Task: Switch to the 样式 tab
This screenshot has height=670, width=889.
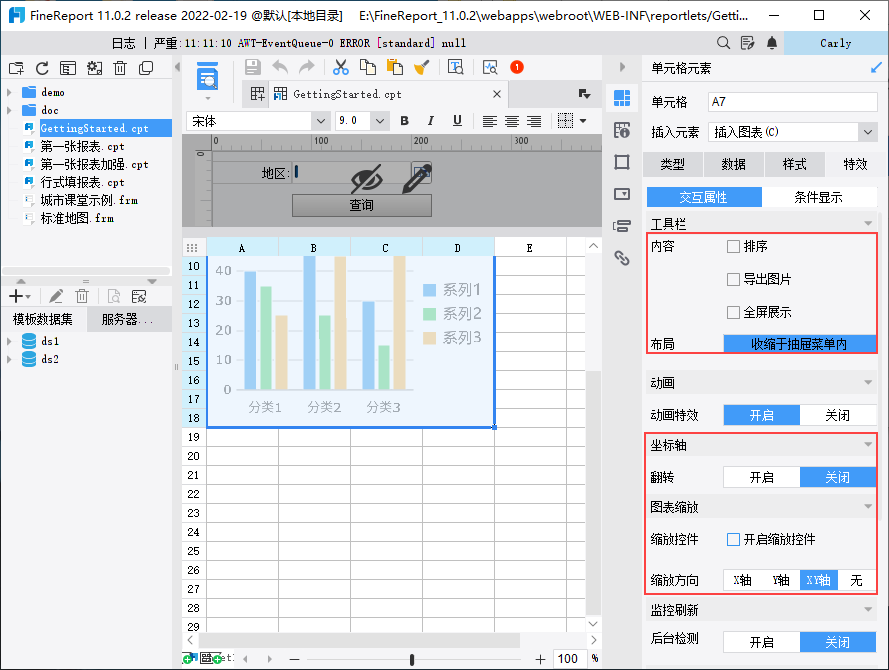Action: (x=794, y=164)
